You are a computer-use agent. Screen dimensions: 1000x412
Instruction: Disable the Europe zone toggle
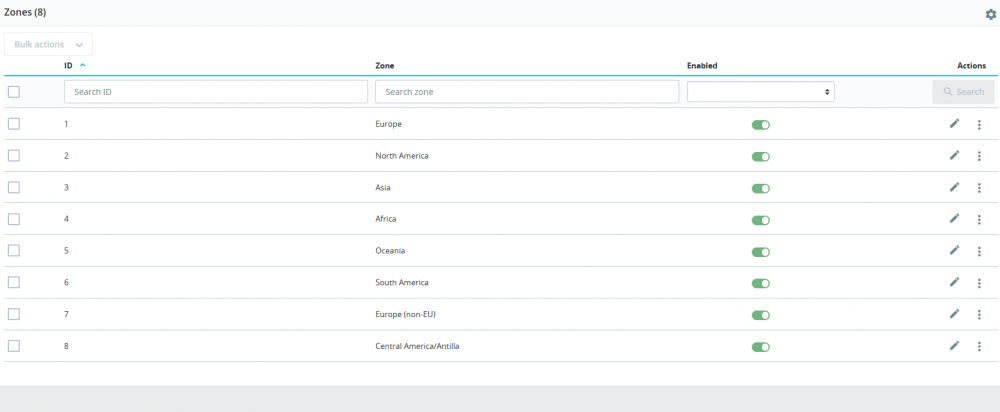(x=761, y=125)
